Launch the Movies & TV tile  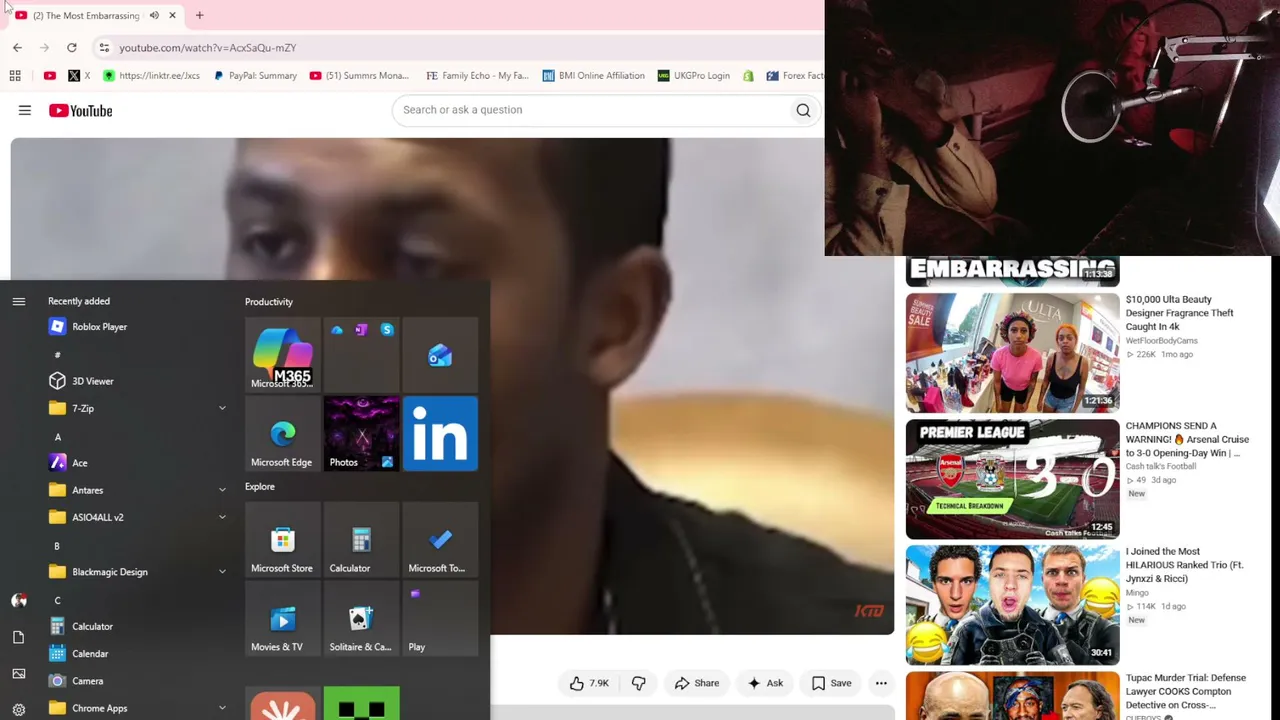282,619
